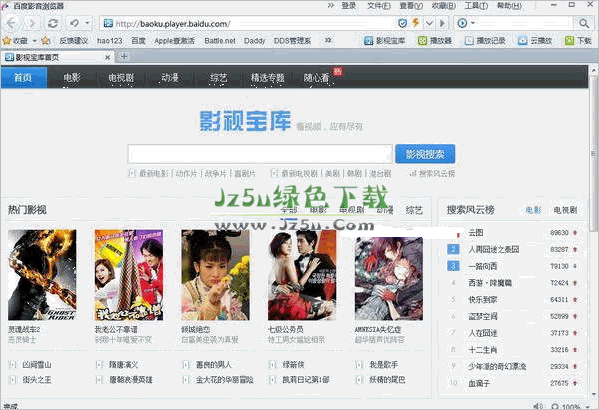
Task: Switch ranking list to 电视剧 tab
Action: (x=565, y=210)
